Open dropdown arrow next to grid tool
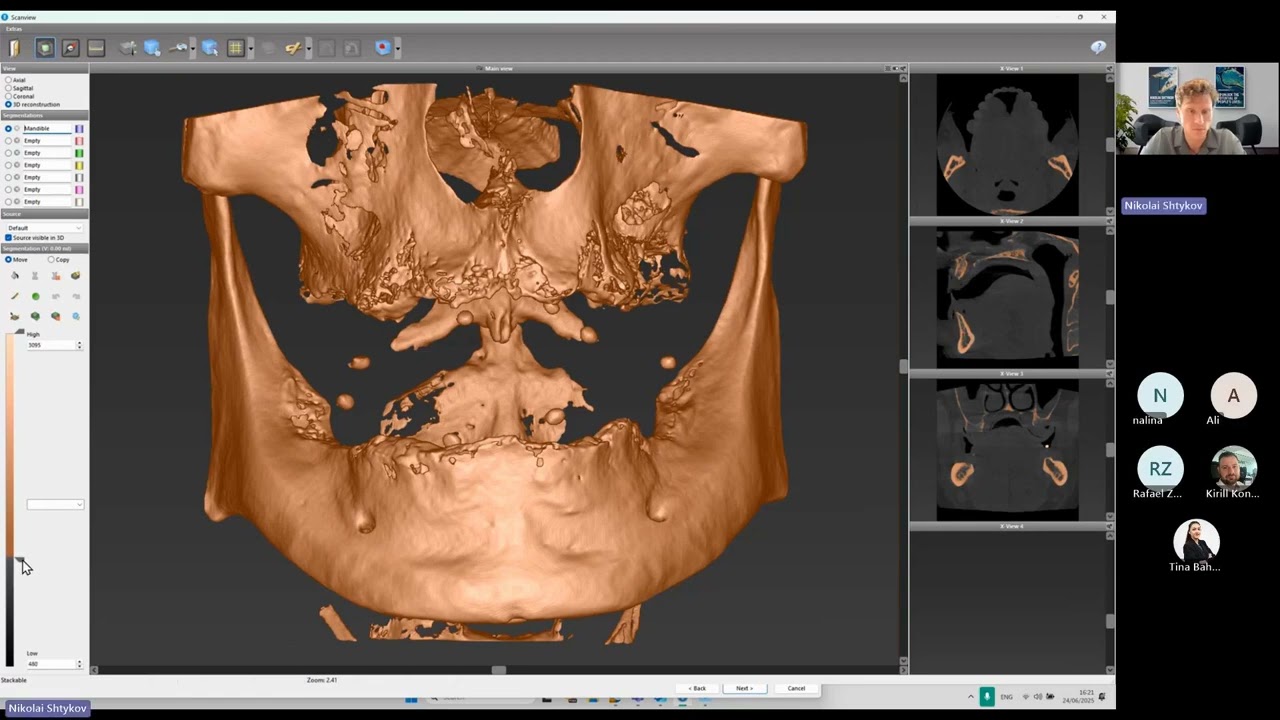The image size is (1280, 720). point(250,48)
